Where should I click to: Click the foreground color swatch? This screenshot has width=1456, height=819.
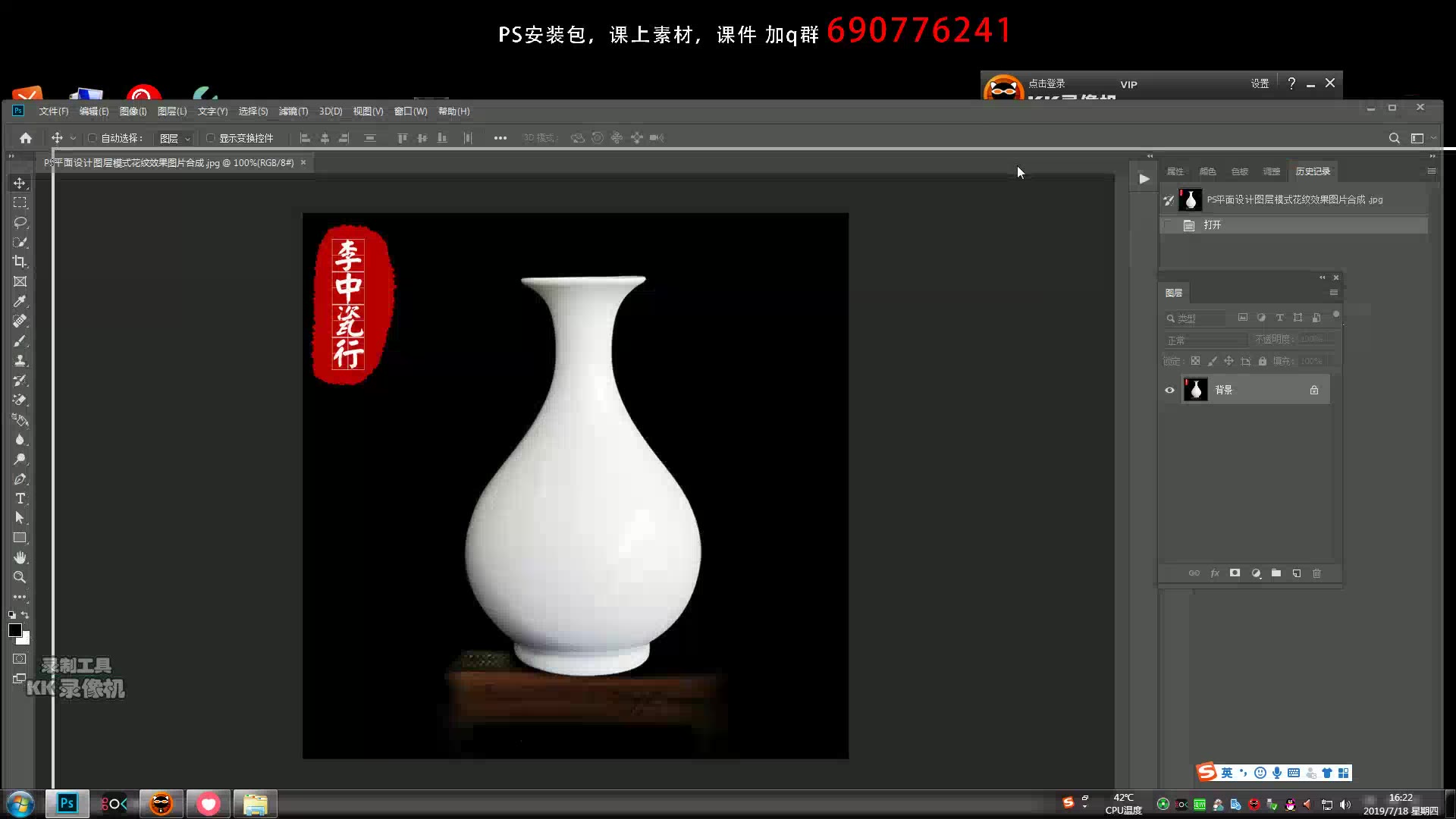pos(14,630)
